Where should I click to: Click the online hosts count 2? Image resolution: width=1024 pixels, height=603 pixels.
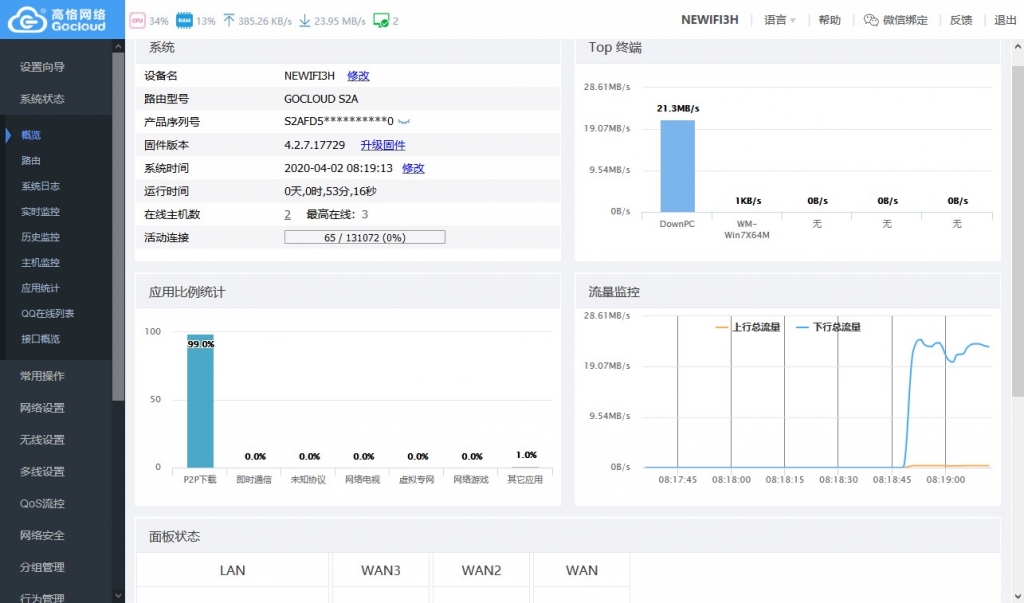point(287,214)
